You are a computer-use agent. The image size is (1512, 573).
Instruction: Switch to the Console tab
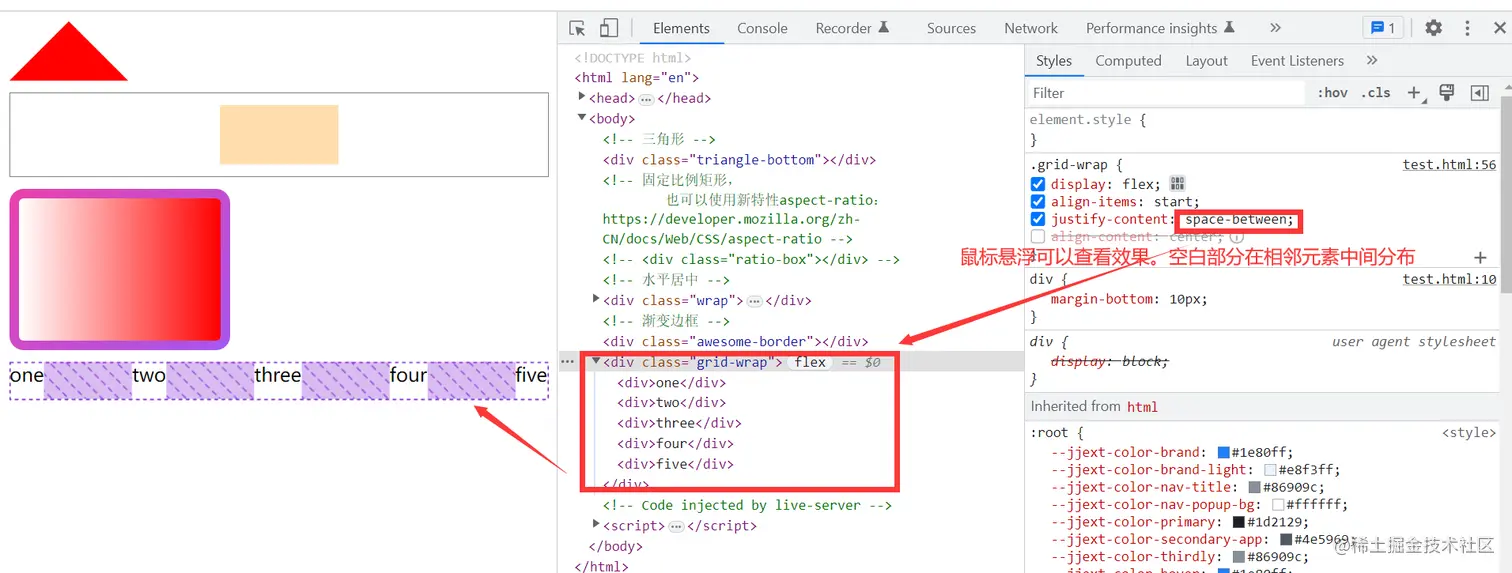point(762,28)
